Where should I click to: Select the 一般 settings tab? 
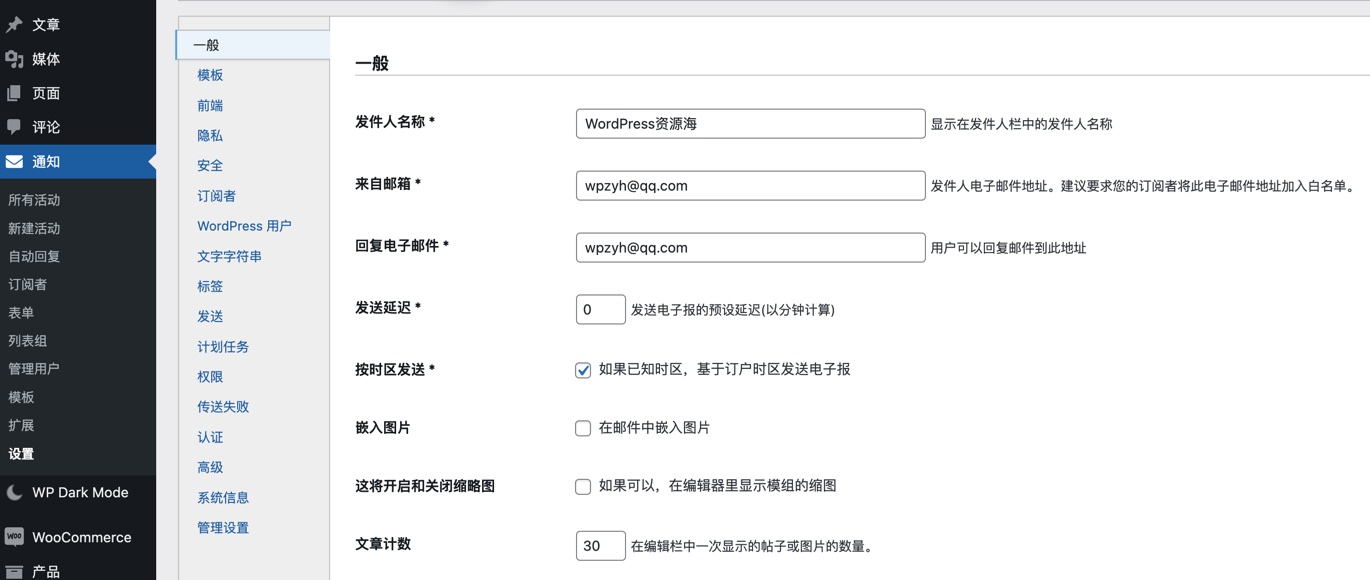[x=253, y=45]
